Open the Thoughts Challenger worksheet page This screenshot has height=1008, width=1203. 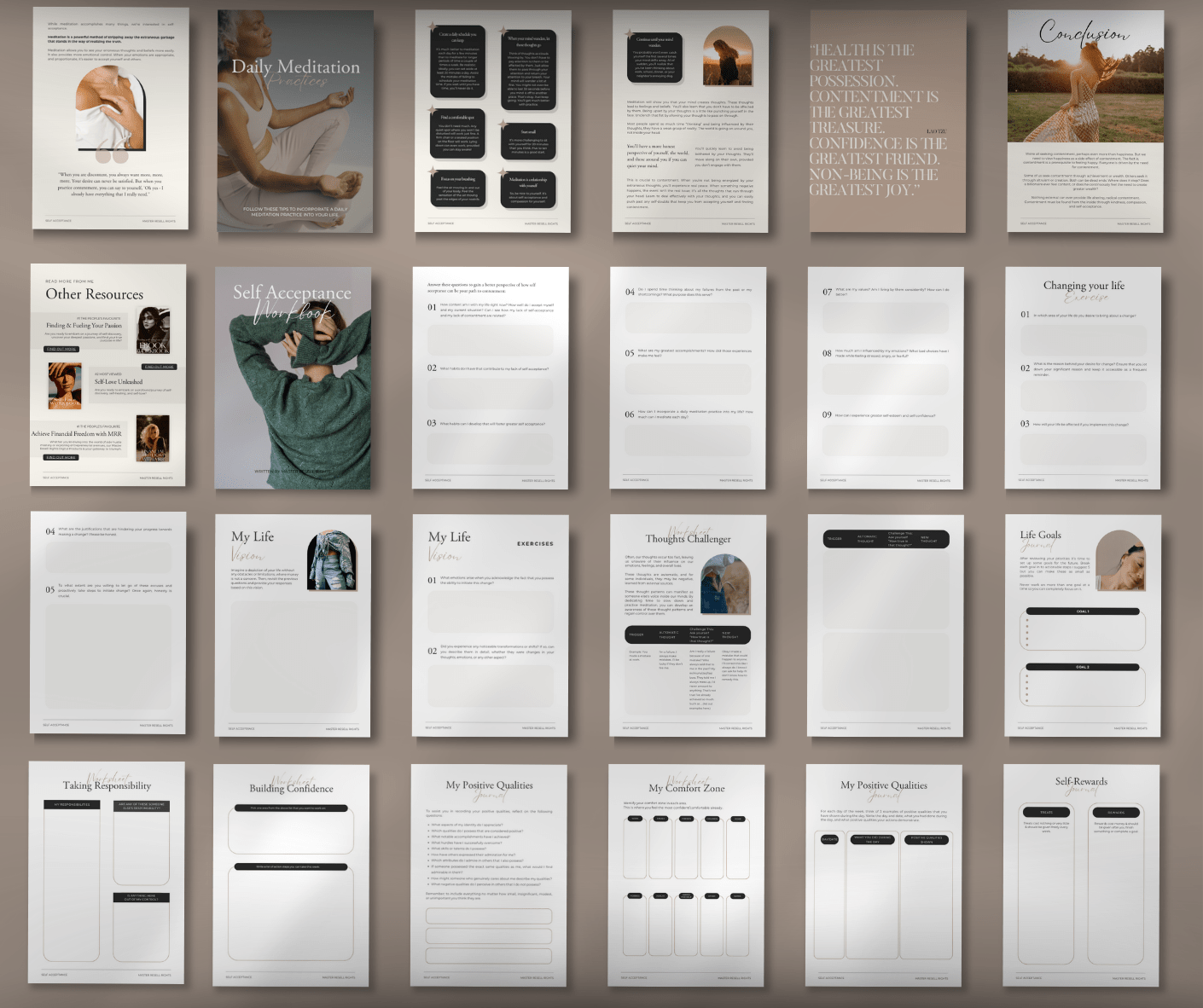click(688, 625)
